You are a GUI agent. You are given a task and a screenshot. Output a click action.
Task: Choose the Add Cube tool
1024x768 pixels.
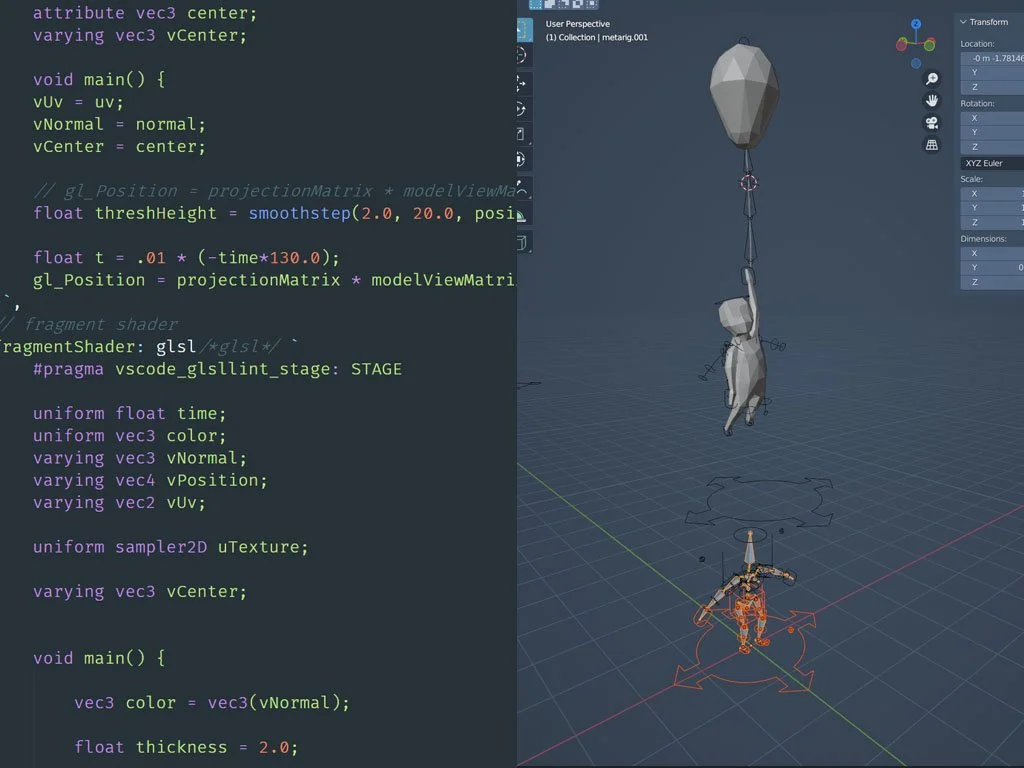coord(523,243)
